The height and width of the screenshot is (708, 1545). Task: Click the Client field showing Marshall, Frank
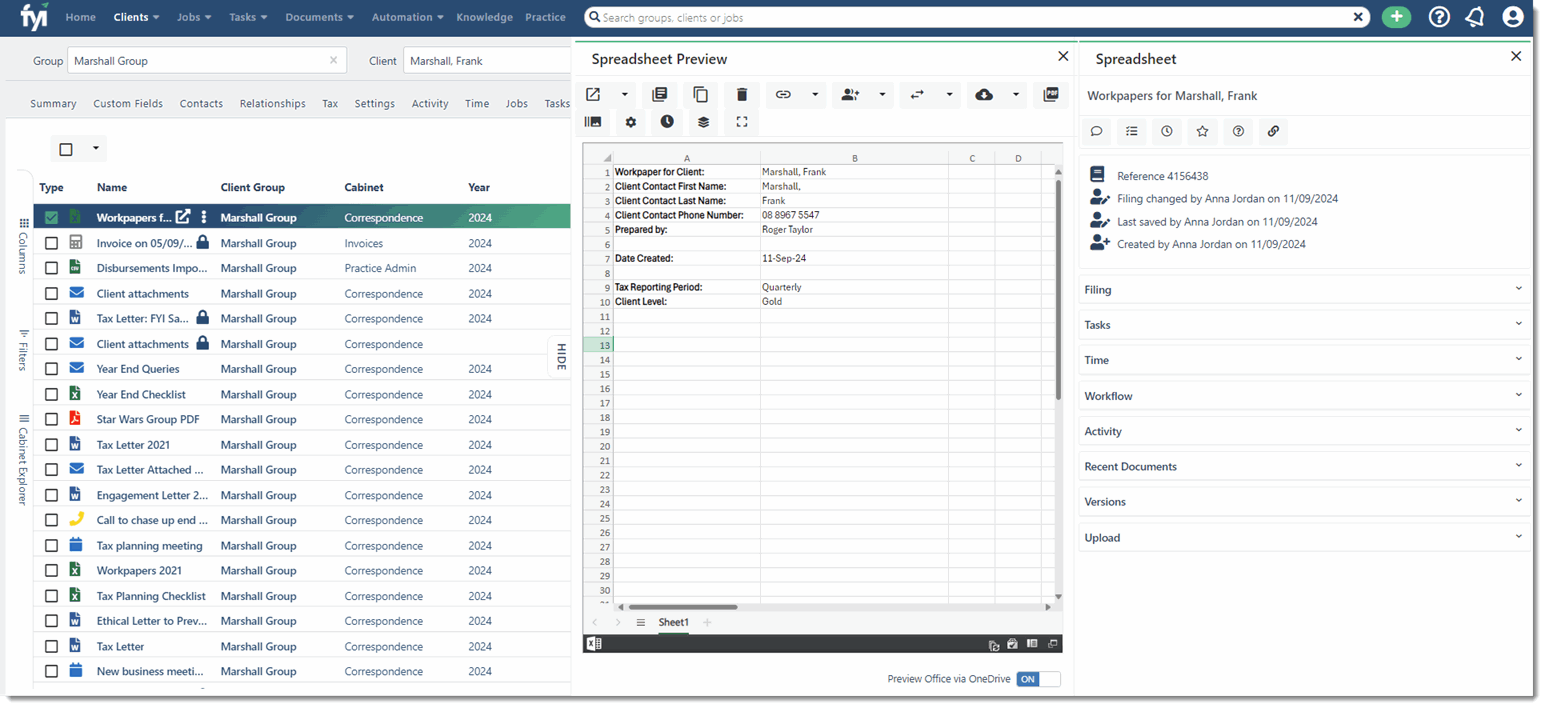click(x=487, y=60)
